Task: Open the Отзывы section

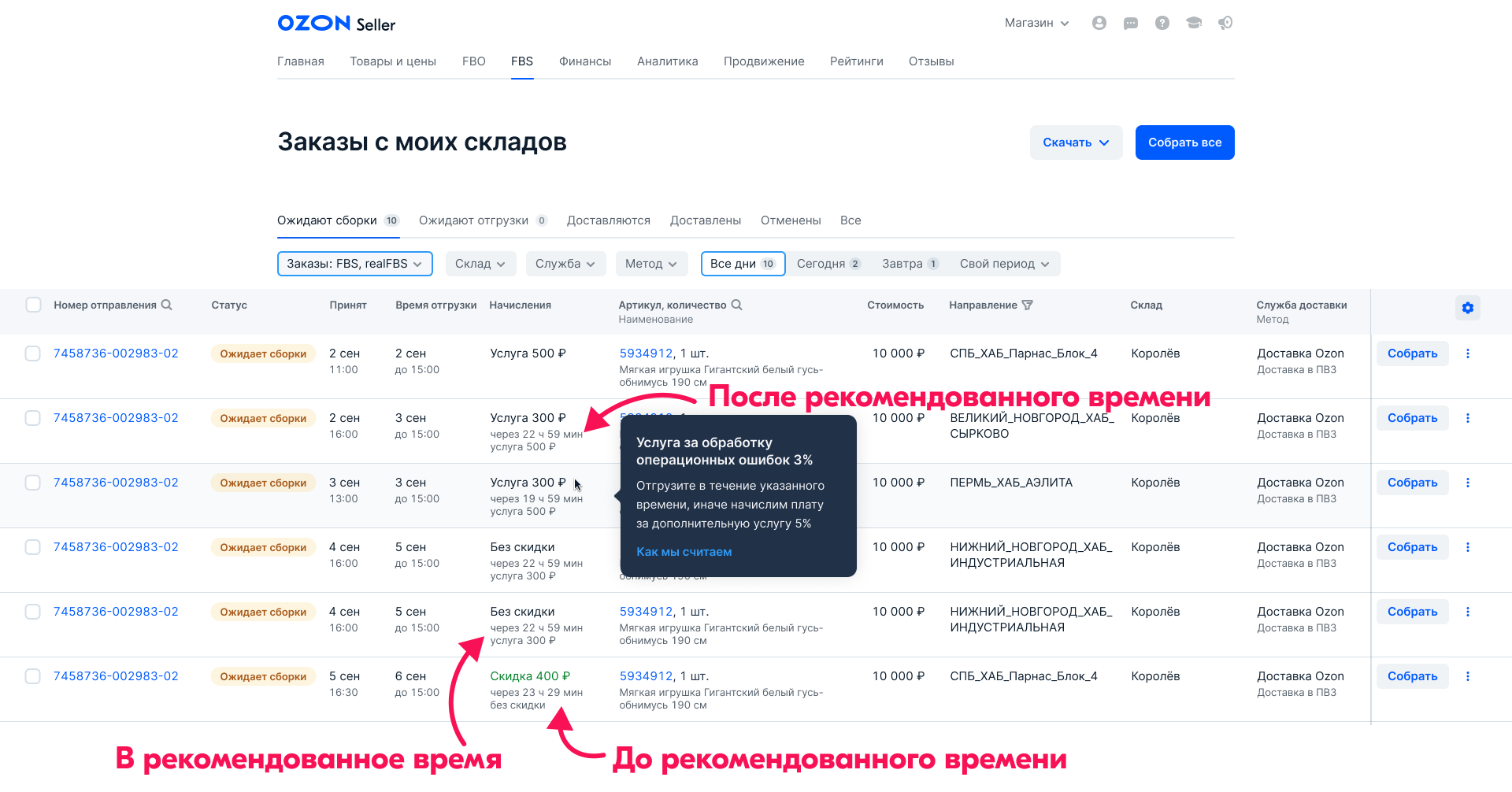Action: tap(932, 61)
